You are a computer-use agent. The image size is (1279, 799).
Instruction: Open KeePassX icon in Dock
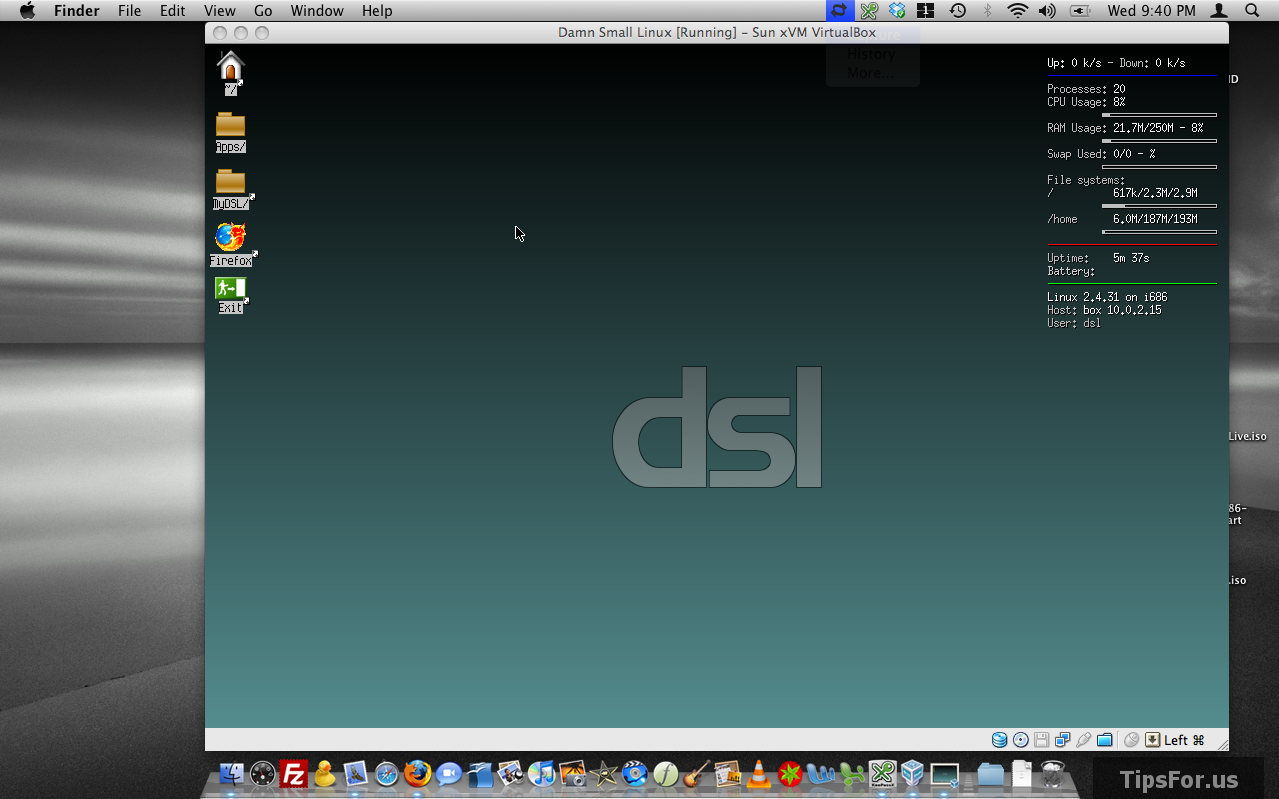click(882, 773)
